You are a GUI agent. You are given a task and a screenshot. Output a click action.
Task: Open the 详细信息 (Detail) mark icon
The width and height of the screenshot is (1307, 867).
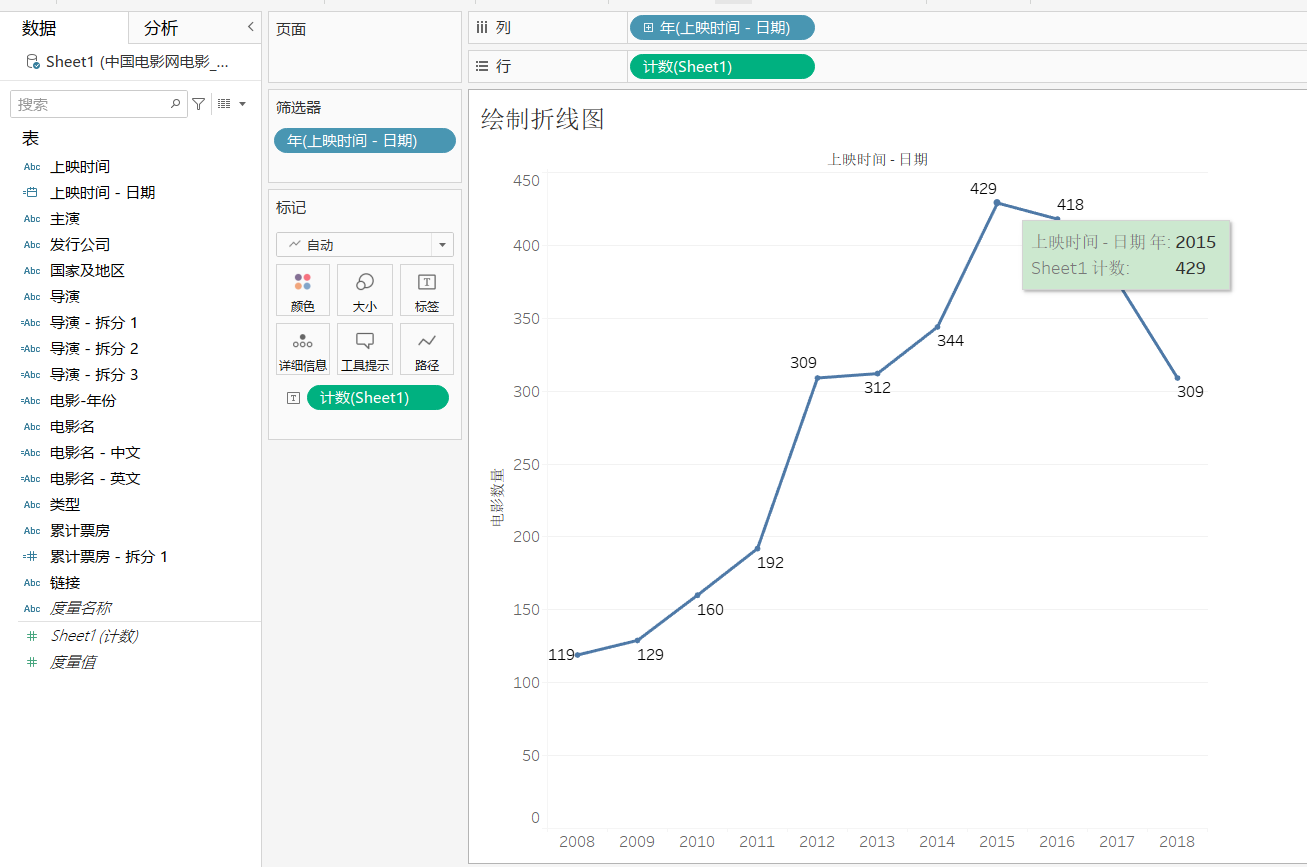[303, 348]
